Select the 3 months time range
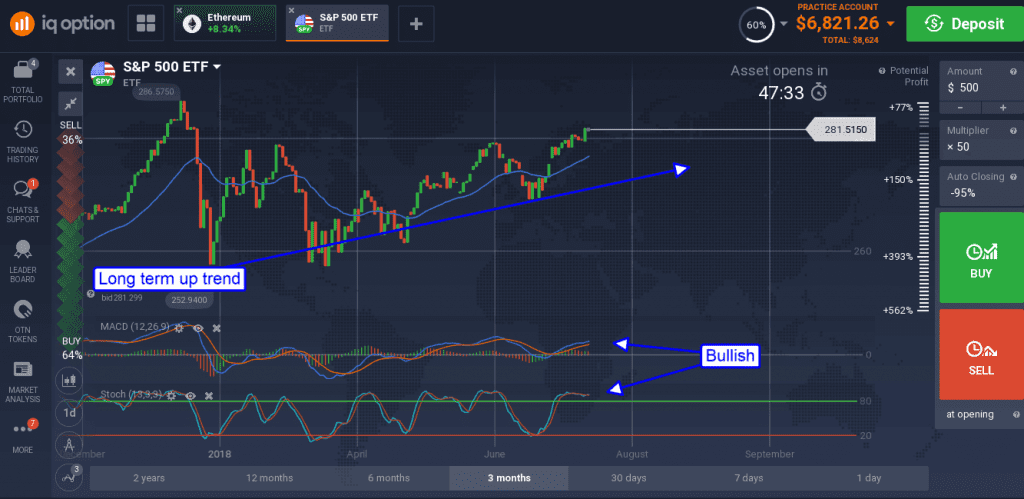 (x=509, y=478)
